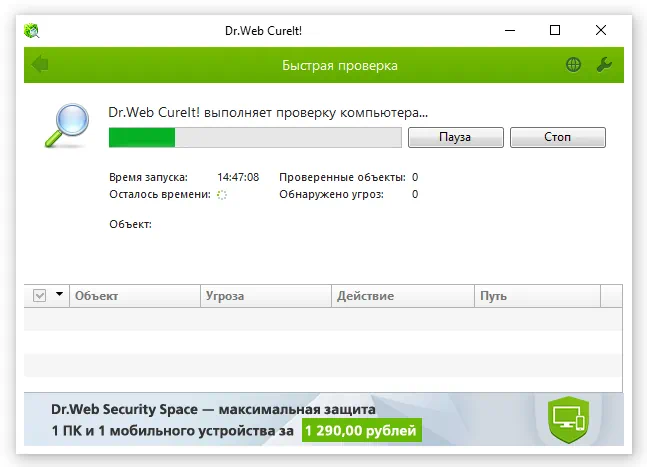Click the 1 290,00 рублей price label
This screenshot has height=467, width=647.
[x=361, y=430]
